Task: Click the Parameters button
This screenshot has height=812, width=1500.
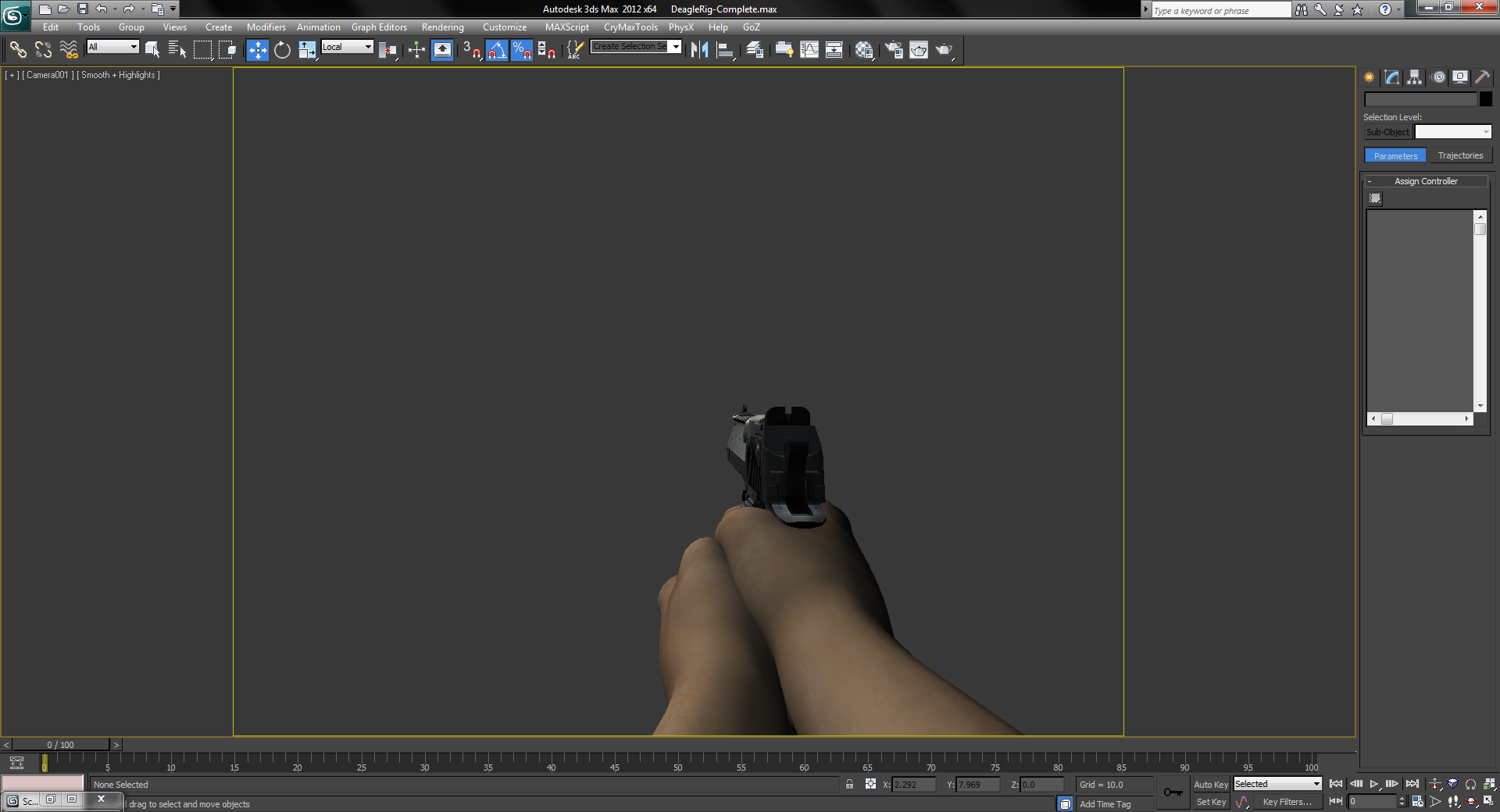Action: (1395, 156)
